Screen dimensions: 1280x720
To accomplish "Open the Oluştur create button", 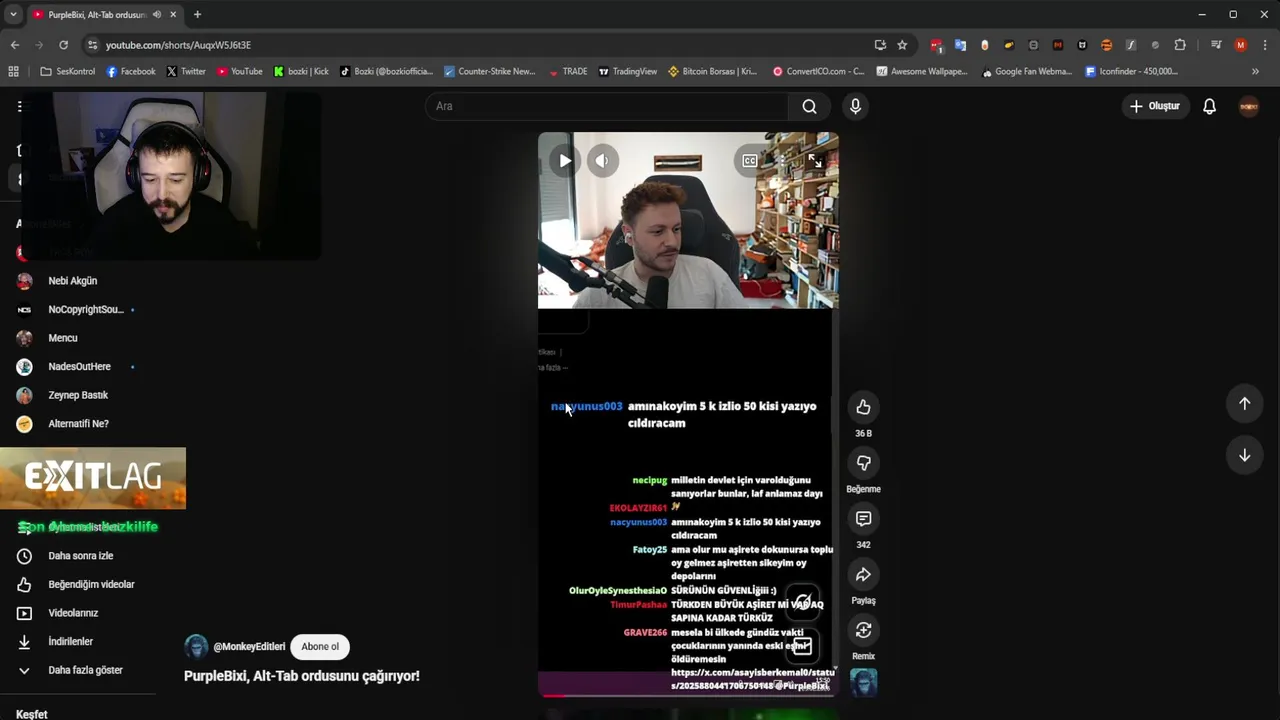I will pos(1155,106).
